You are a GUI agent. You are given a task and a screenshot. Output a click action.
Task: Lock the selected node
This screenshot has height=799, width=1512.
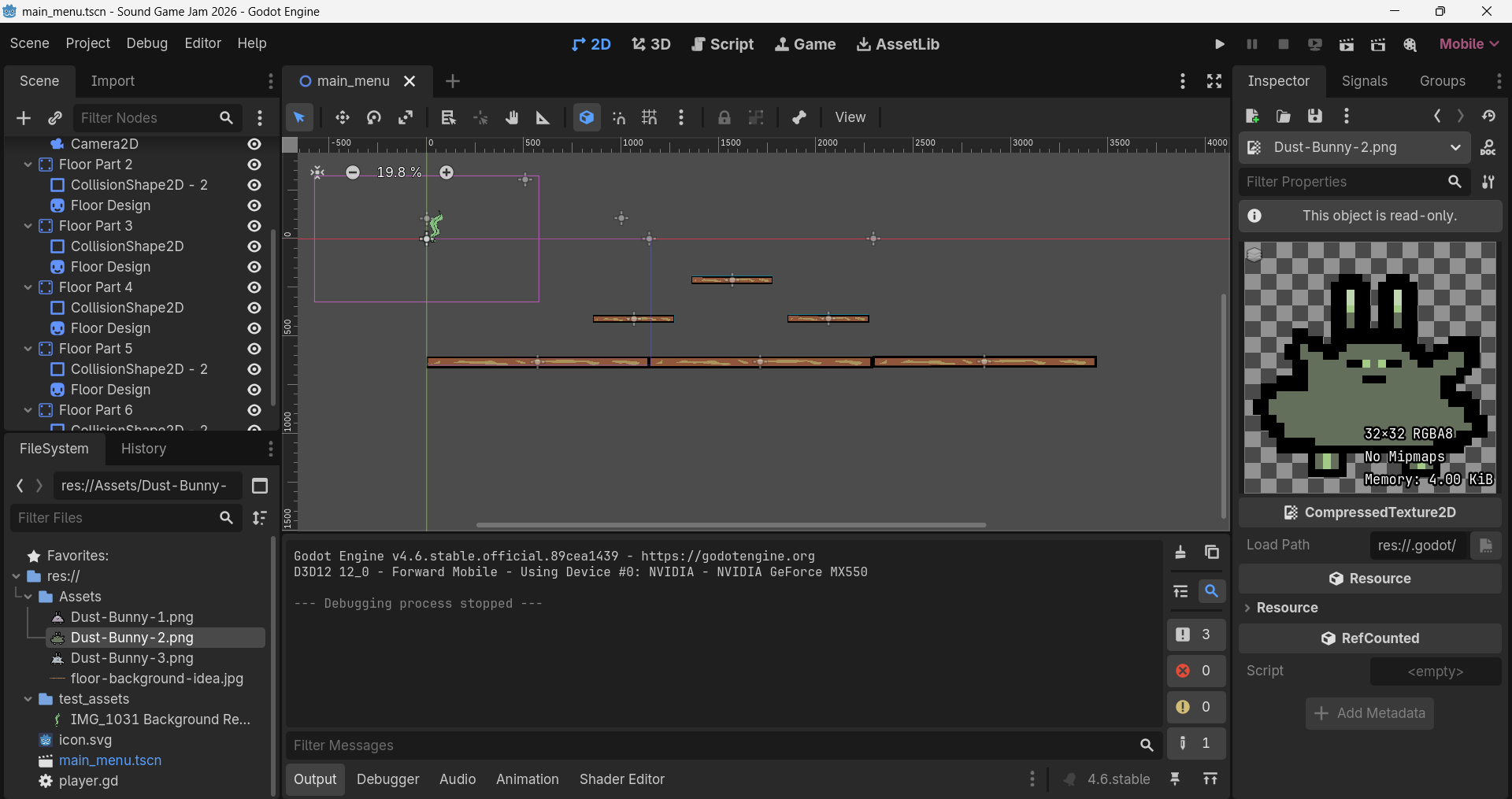[724, 117]
